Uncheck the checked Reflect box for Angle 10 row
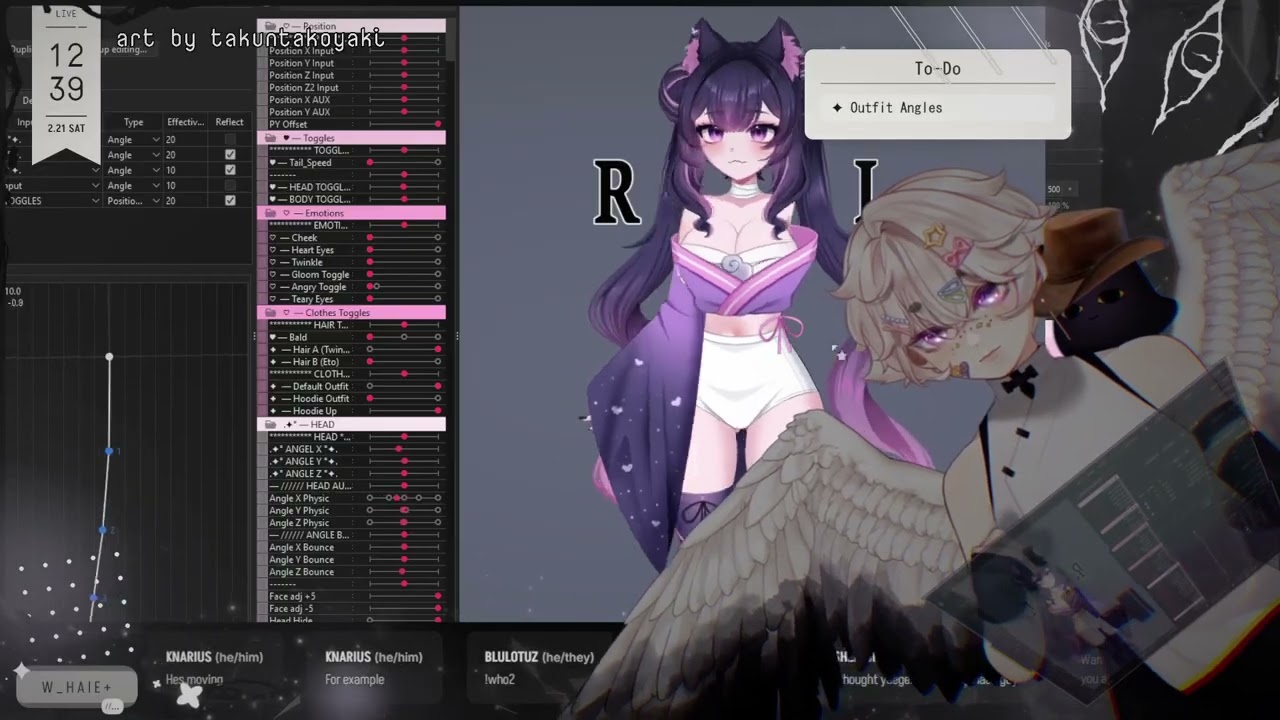 click(230, 170)
